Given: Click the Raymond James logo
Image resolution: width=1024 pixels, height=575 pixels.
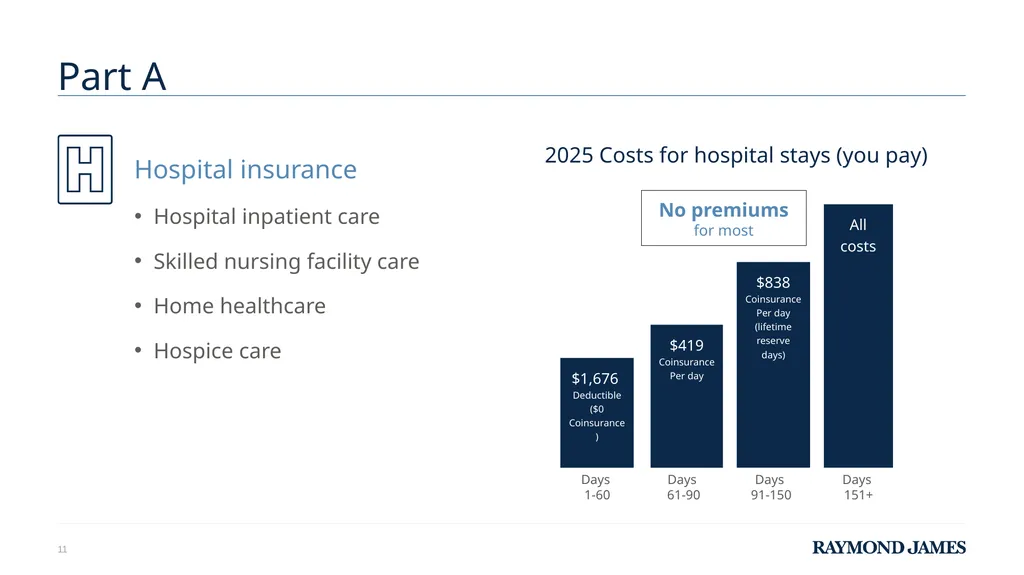Looking at the screenshot, I should (889, 548).
